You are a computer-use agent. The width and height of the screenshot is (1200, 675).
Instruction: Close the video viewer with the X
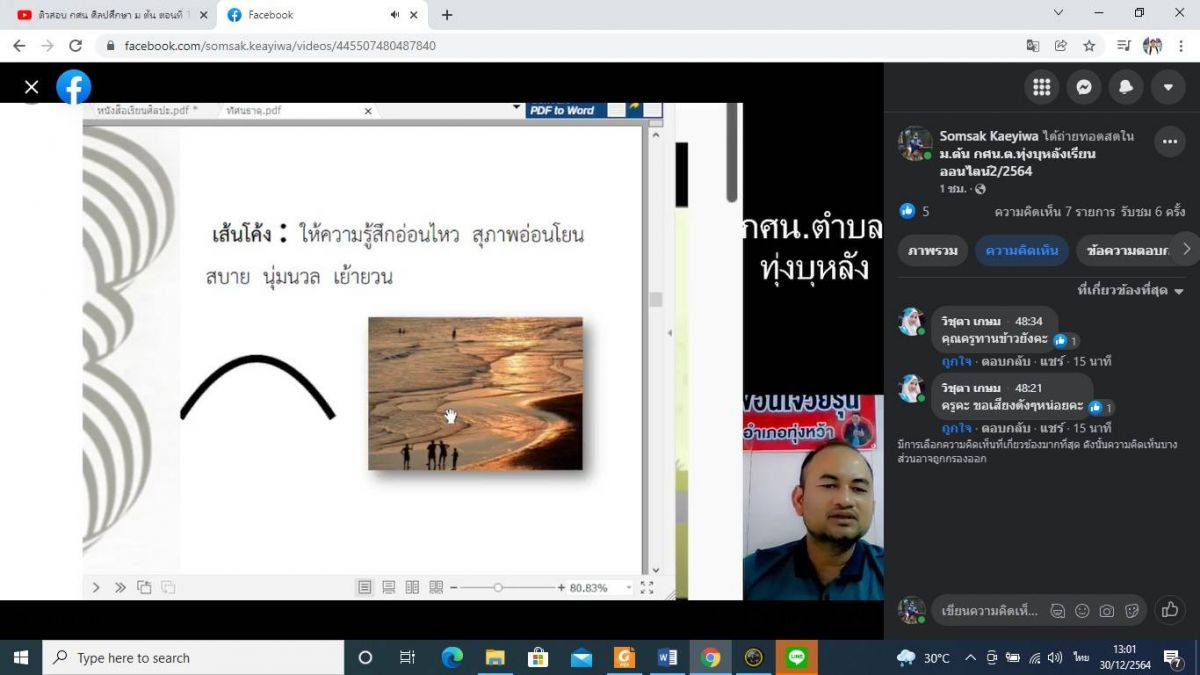31,87
